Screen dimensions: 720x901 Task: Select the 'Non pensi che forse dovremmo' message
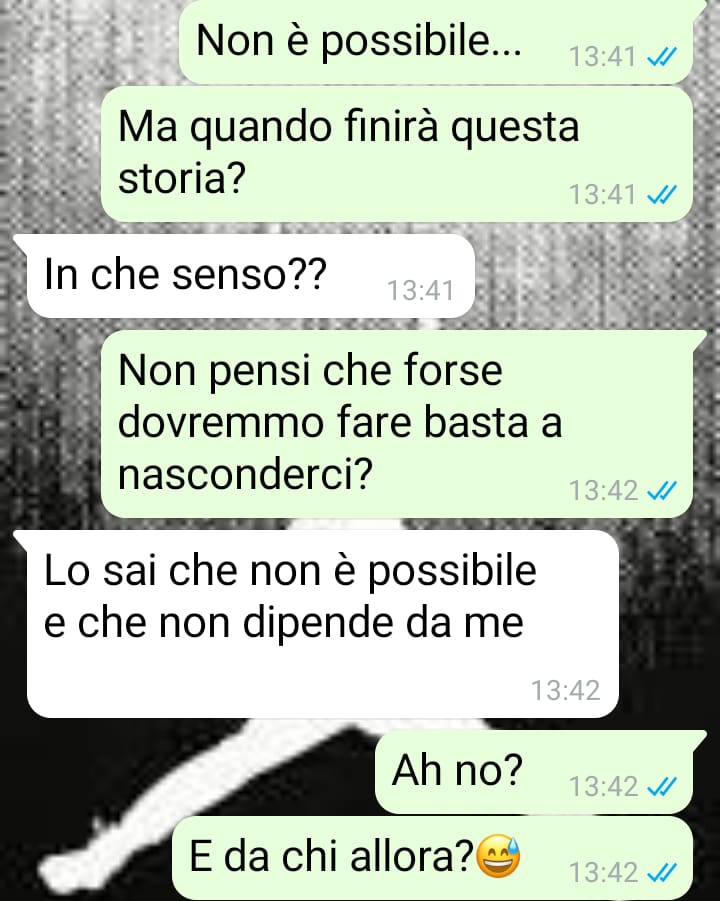[396, 423]
